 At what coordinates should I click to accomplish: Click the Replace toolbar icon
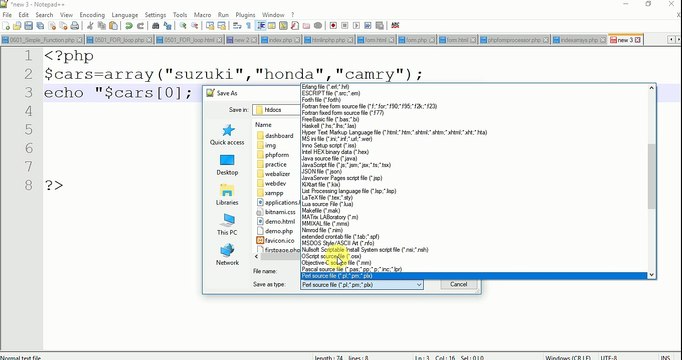(167, 26)
